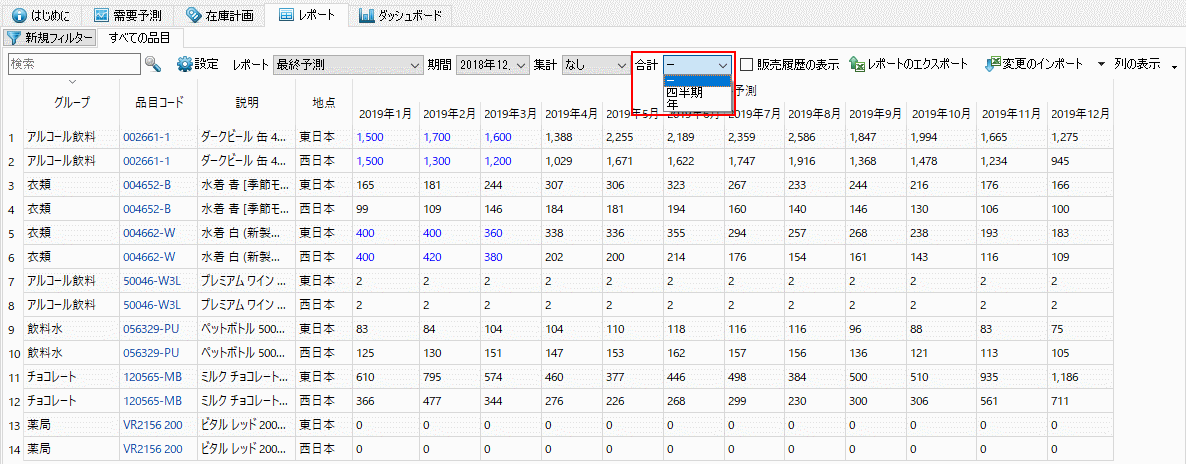Click the 需要予測 tab chart icon
The image size is (1186, 464).
tap(102, 16)
